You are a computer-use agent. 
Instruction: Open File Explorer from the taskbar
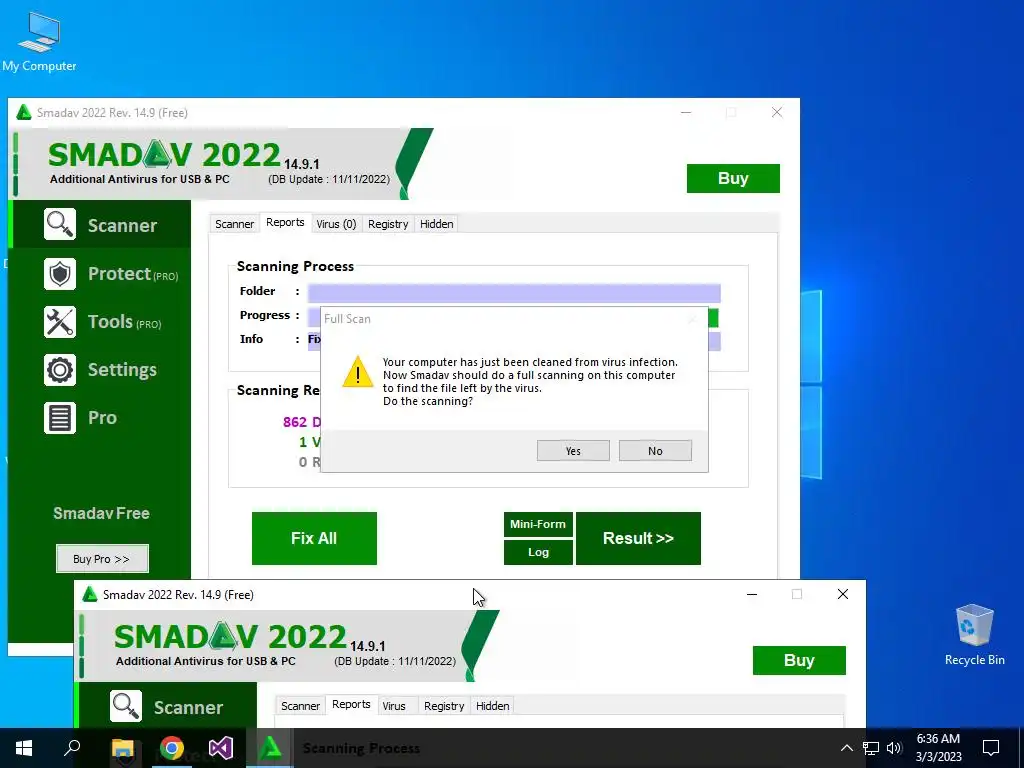tap(122, 748)
